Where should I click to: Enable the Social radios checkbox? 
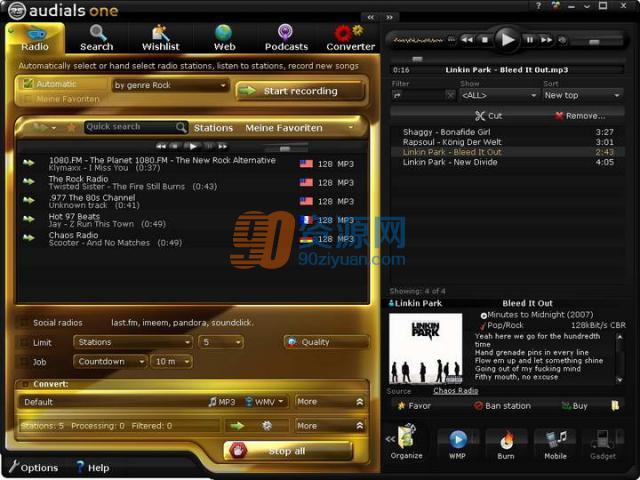tap(23, 322)
